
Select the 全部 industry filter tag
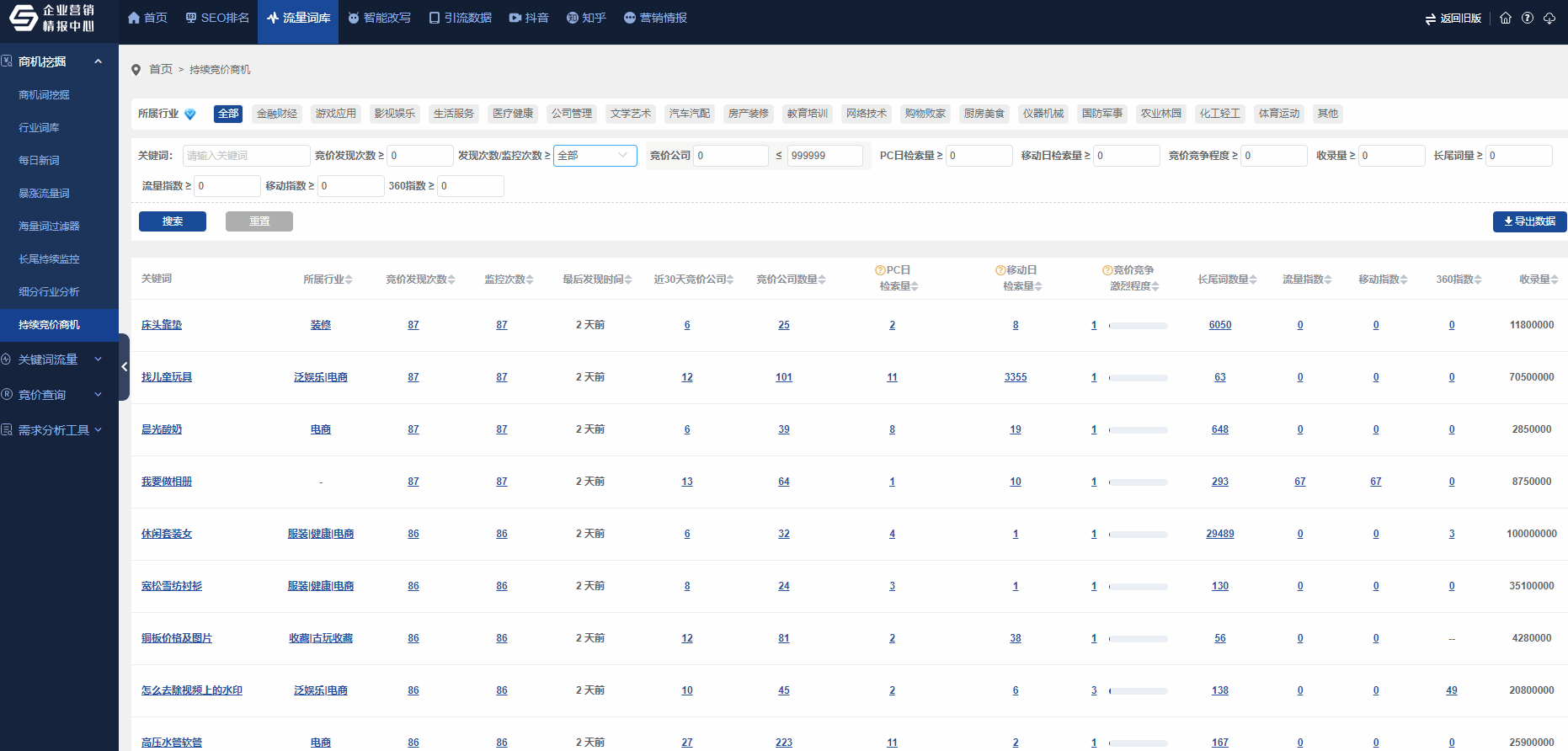(228, 114)
